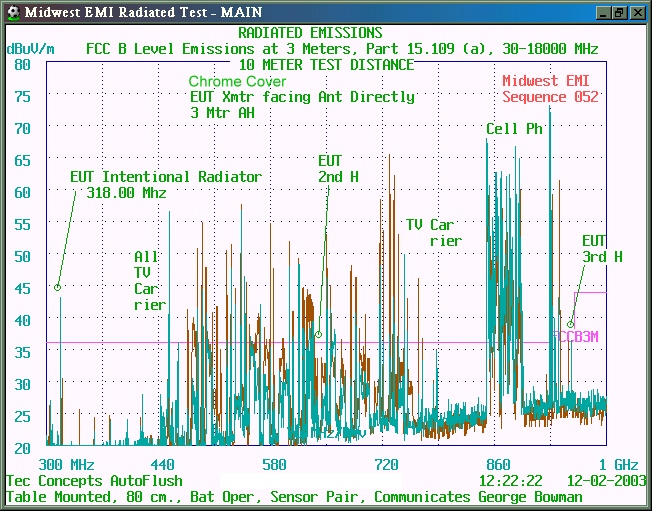Click the EUT Intentional Radiator marker circle
Viewport: 652px width, 511px height.
click(58, 287)
